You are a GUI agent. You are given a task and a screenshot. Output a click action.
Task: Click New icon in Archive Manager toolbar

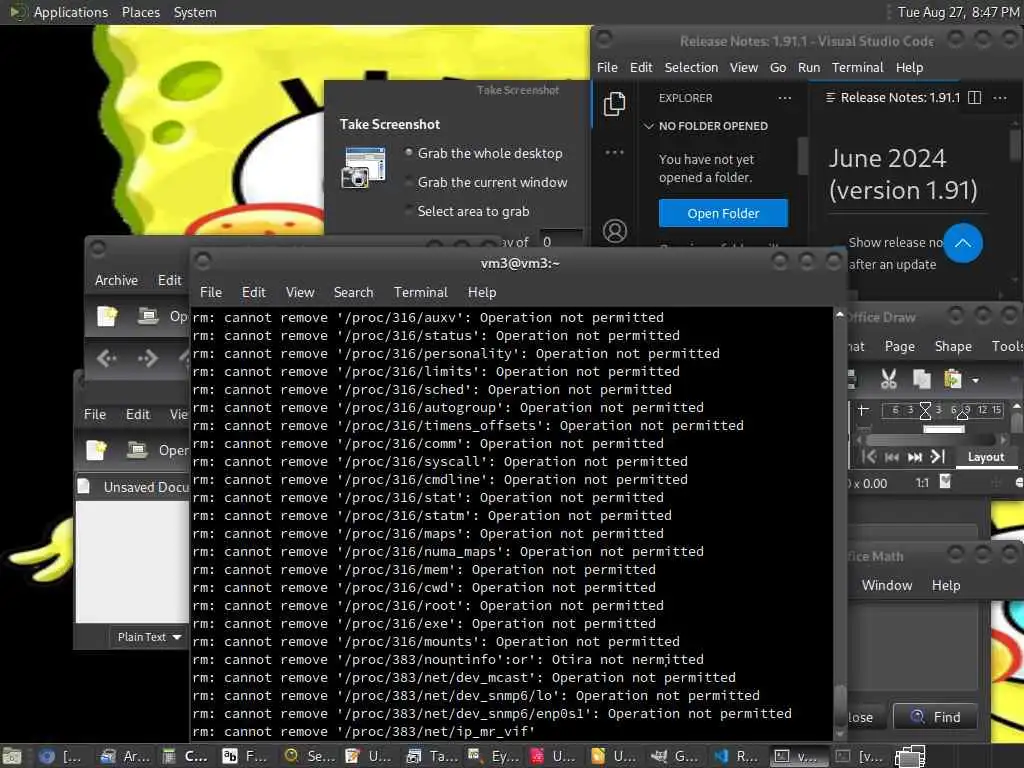pos(107,316)
